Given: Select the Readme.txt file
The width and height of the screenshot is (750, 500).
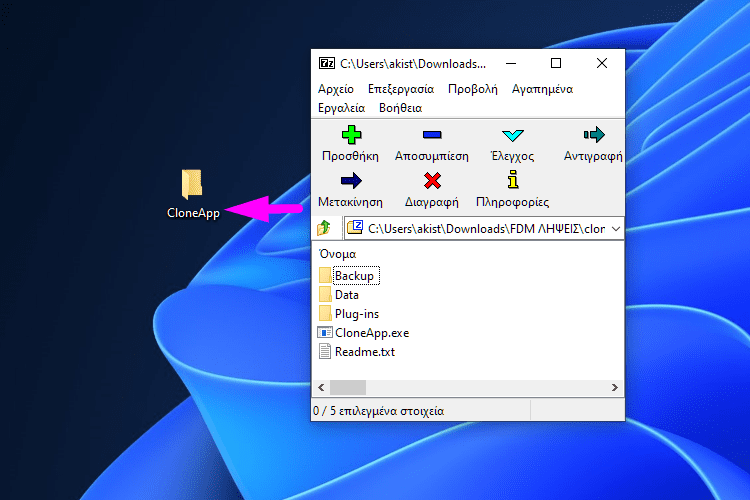Looking at the screenshot, I should tap(364, 352).
